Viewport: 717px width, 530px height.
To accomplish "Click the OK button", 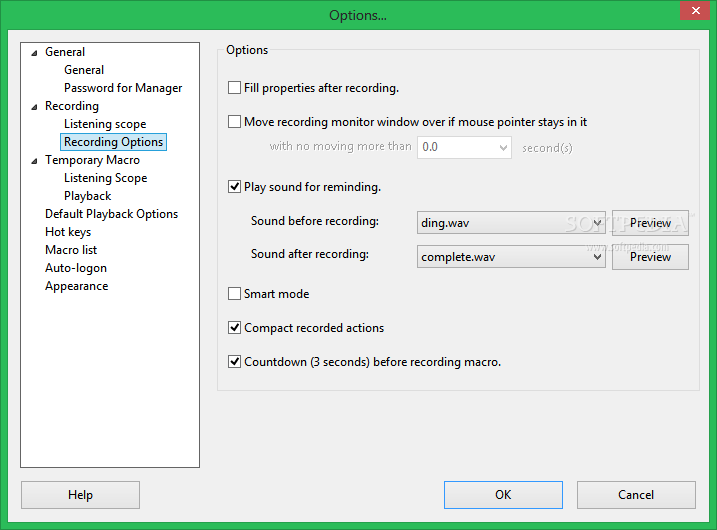I will click(x=503, y=495).
